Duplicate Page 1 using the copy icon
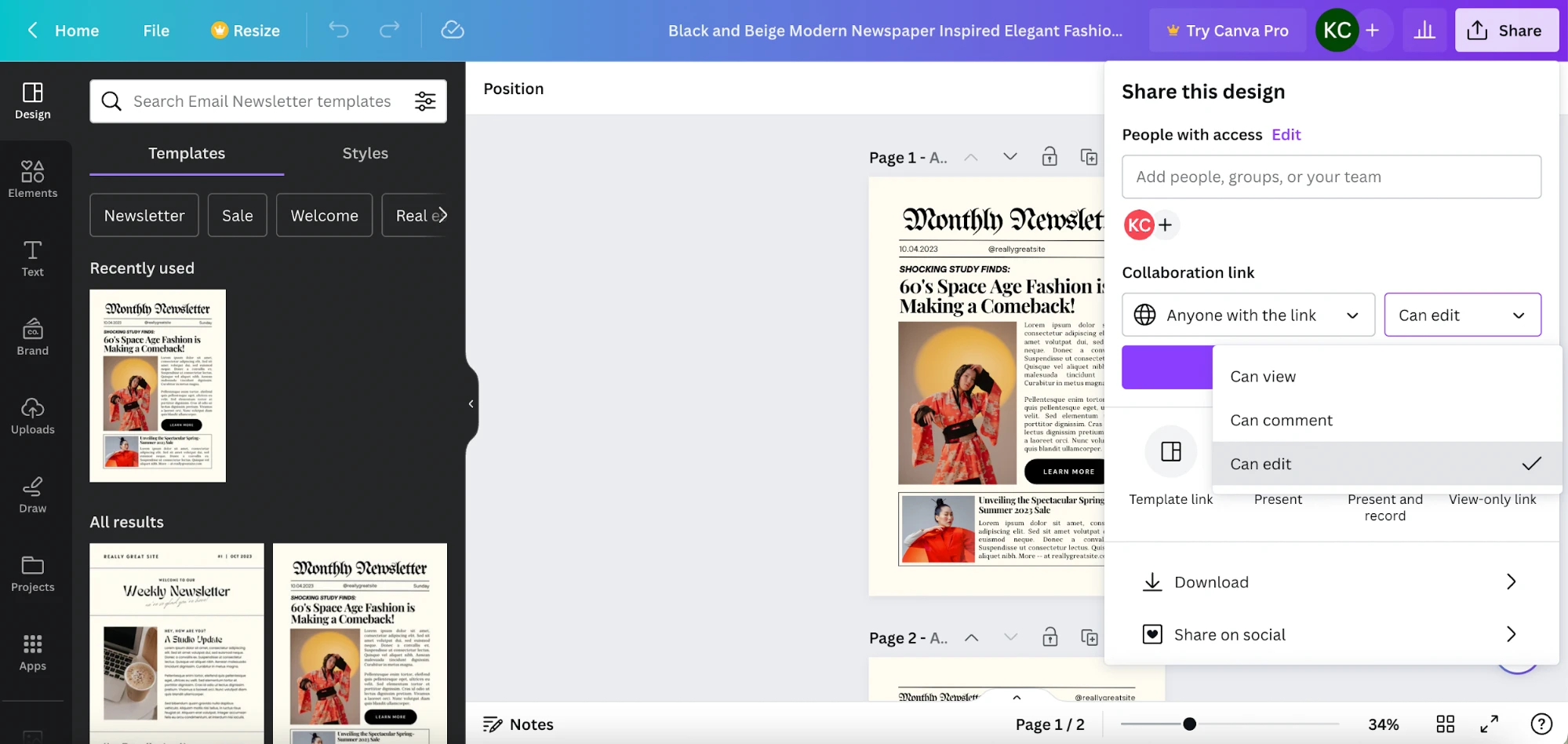Image resolution: width=1568 pixels, height=744 pixels. pos(1089,157)
